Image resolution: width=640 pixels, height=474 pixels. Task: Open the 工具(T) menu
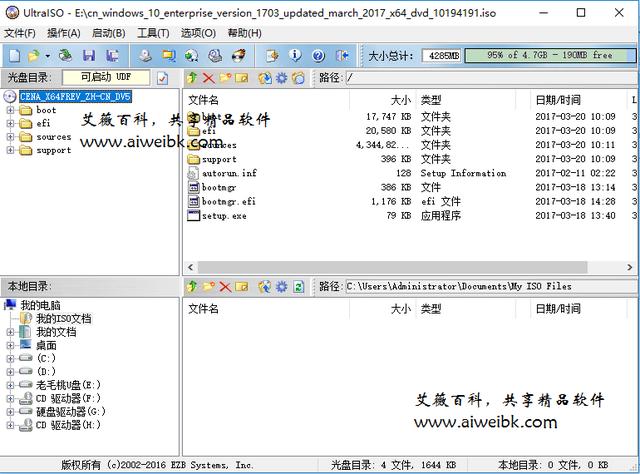tap(153, 33)
